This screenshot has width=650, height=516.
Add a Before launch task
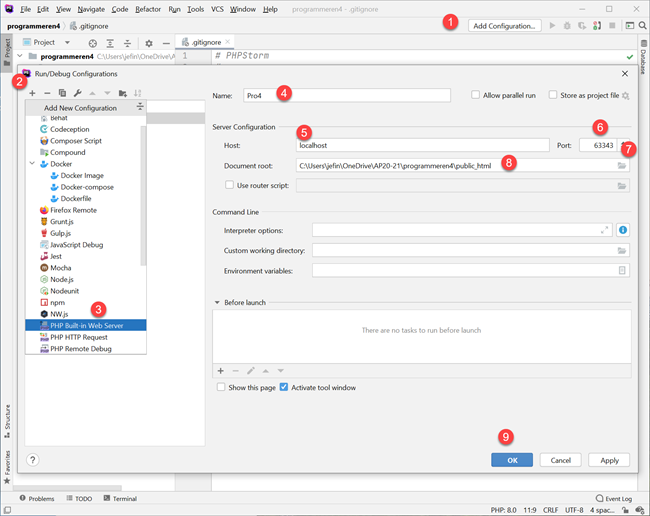[x=221, y=371]
